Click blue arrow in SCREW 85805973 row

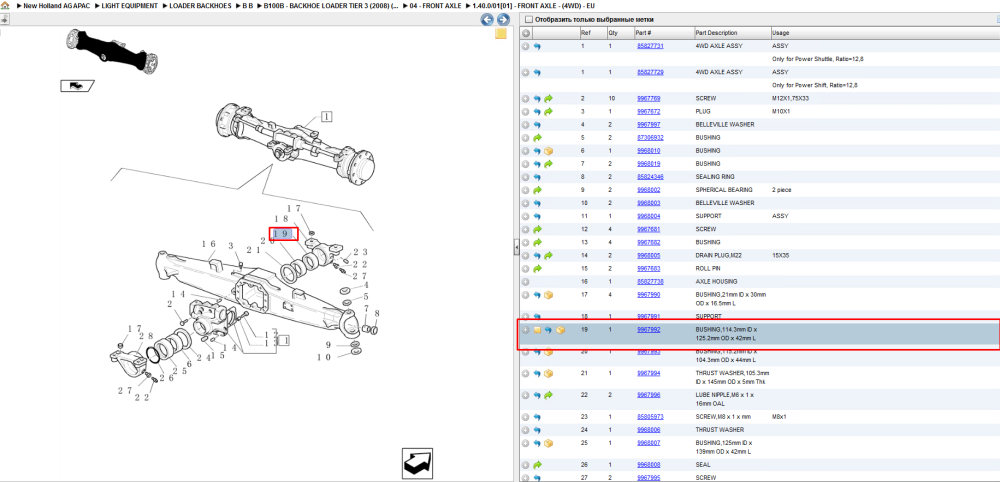537,417
